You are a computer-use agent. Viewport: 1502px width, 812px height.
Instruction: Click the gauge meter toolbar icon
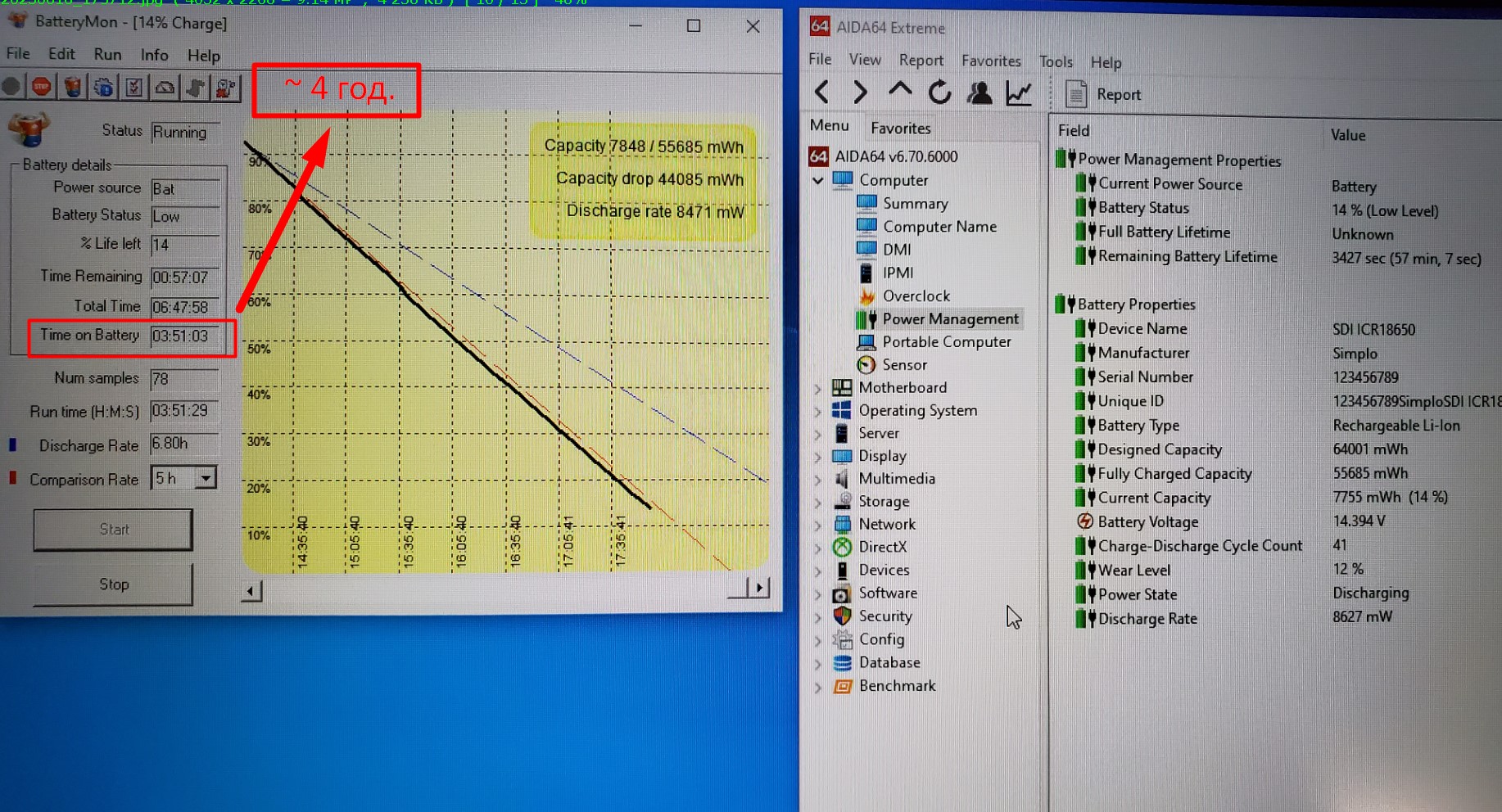(x=165, y=87)
